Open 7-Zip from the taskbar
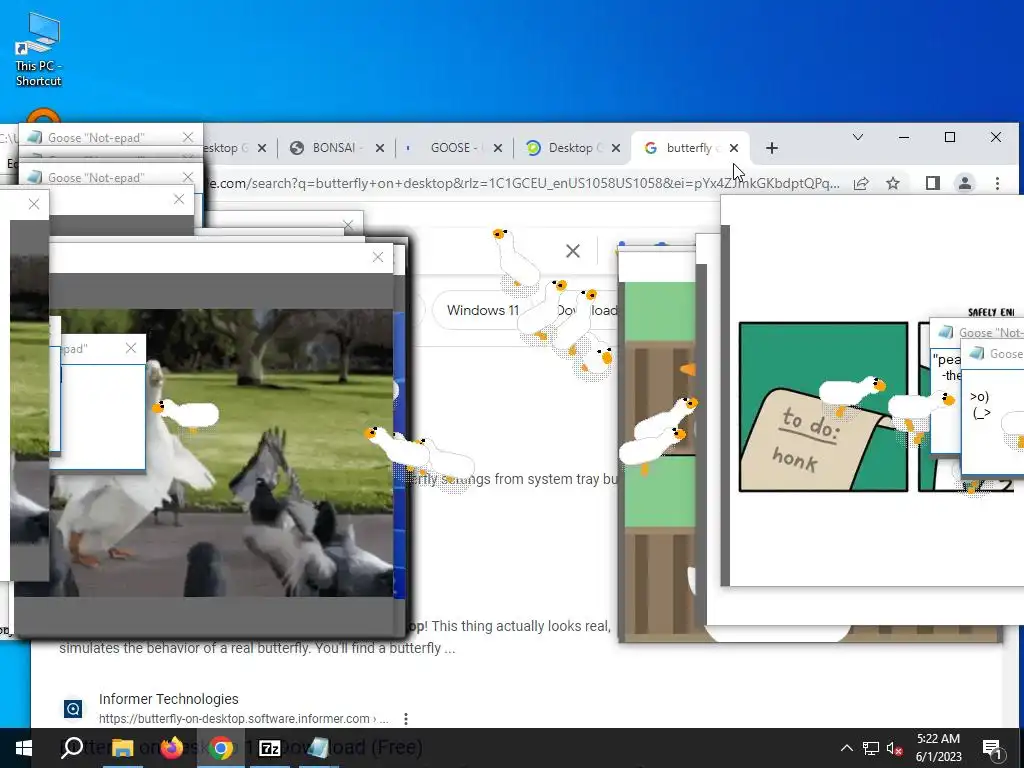Viewport: 1024px width, 768px height. tap(270, 748)
